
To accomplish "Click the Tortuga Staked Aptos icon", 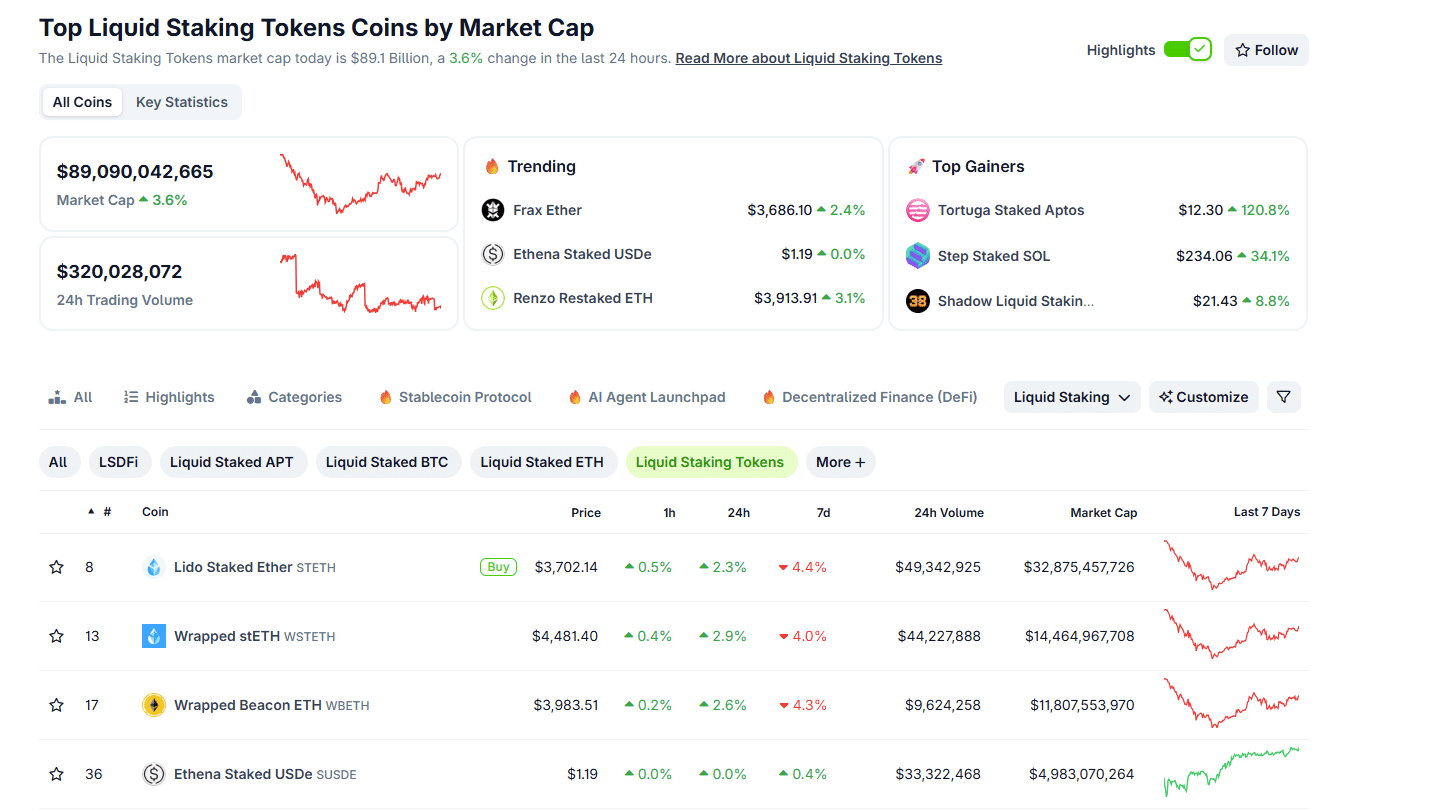I will (x=918, y=210).
